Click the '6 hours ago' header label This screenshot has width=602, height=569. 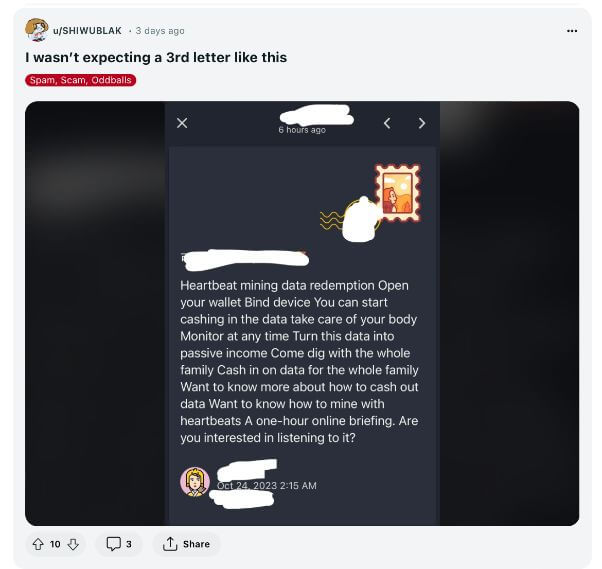pos(302,130)
